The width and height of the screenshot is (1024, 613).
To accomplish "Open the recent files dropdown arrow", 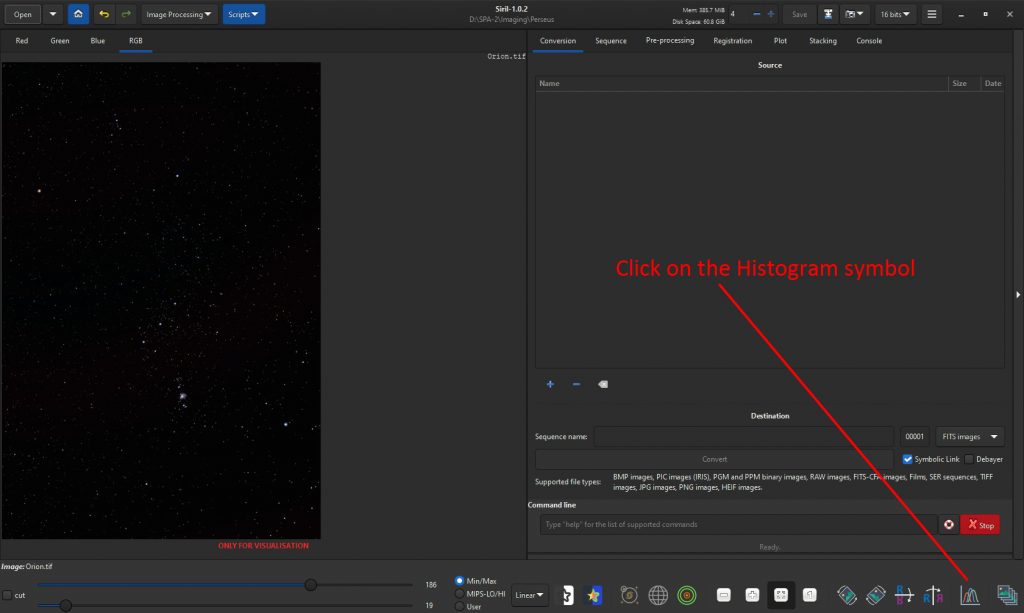I will click(53, 14).
